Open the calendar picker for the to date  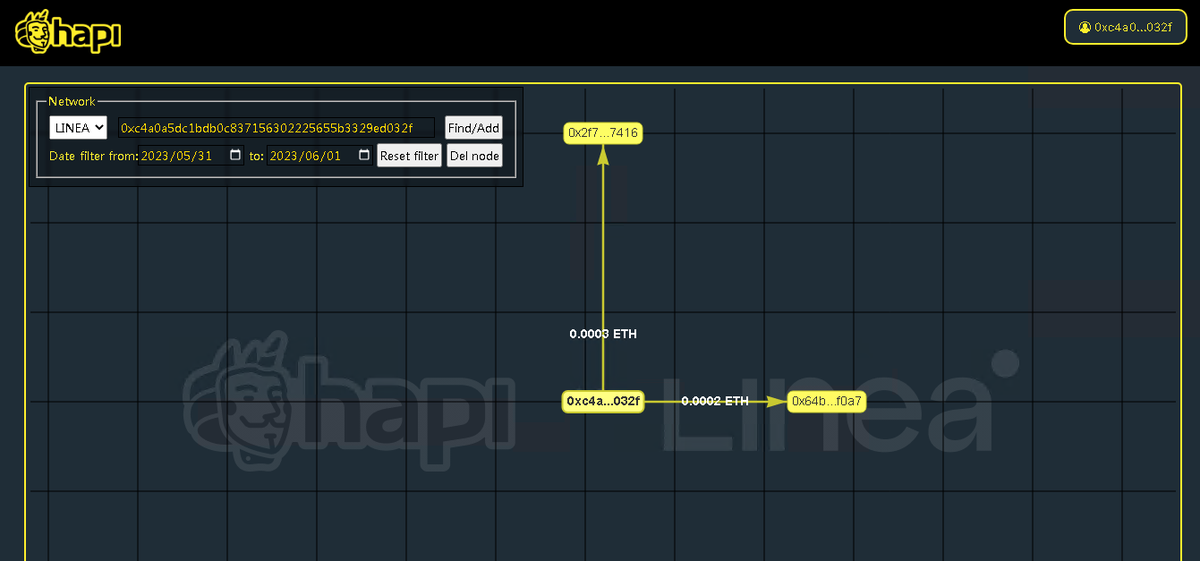point(364,155)
